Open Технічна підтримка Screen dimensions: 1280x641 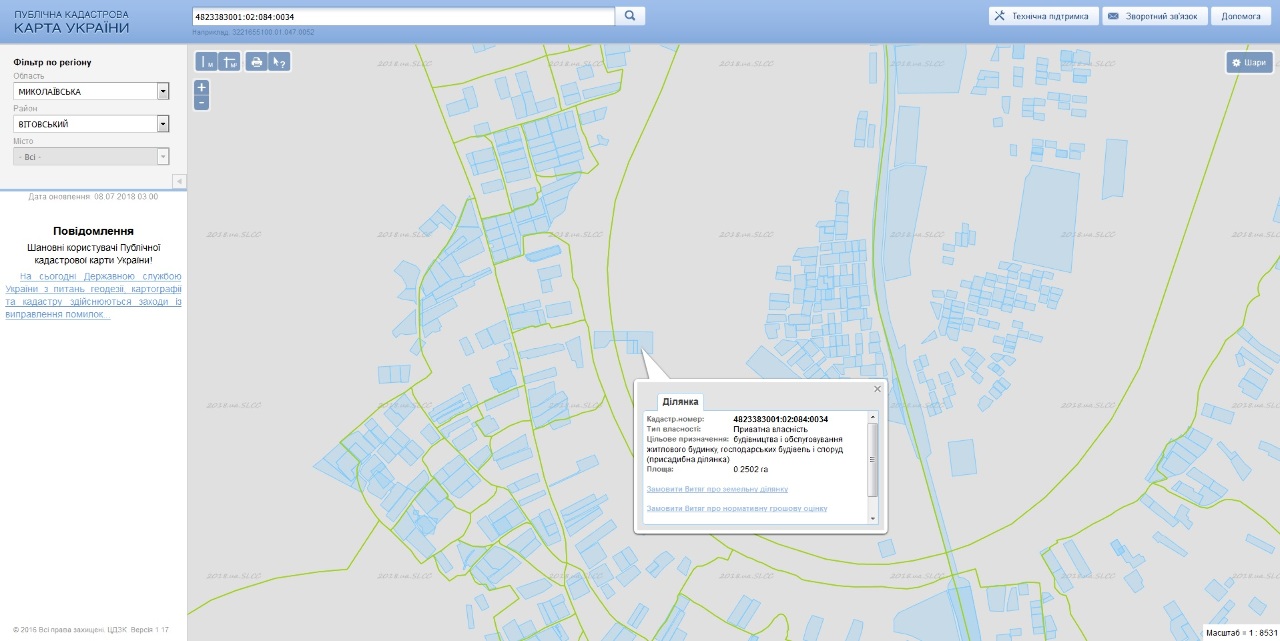click(x=1043, y=16)
